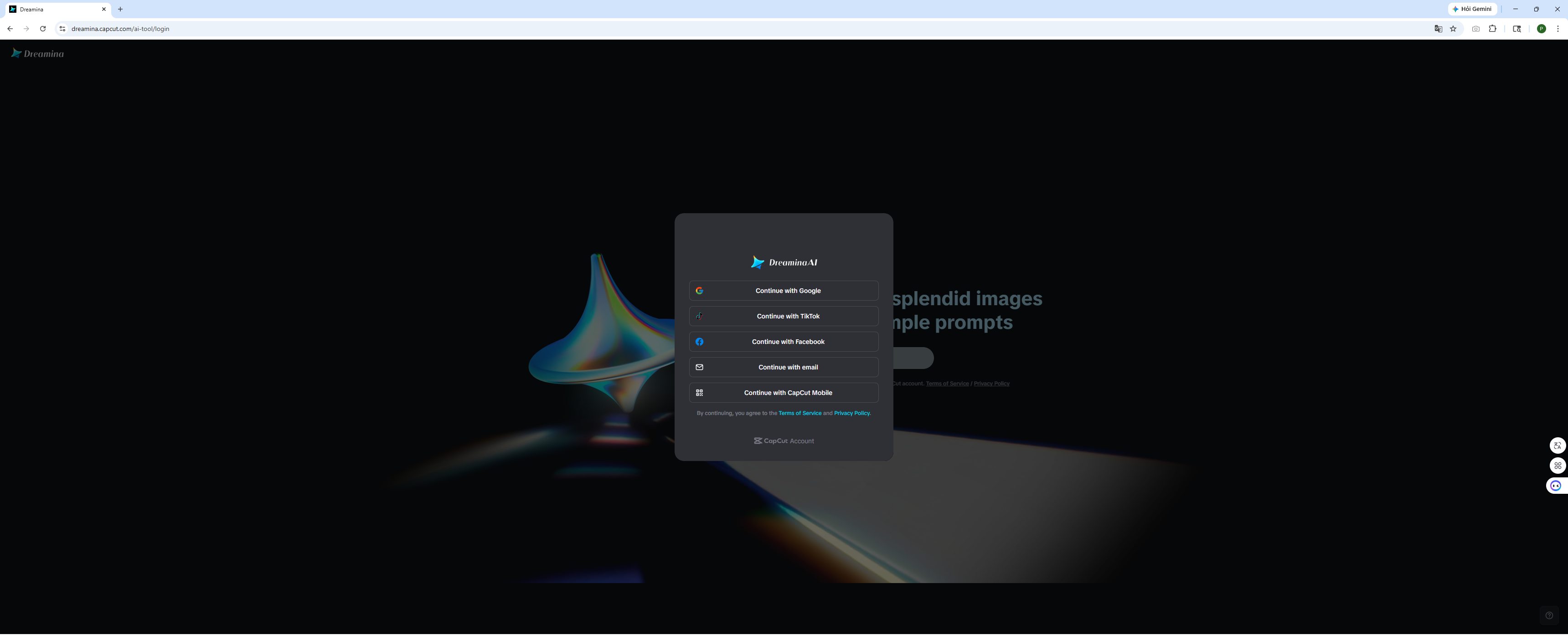Screen dimensions: 1568x635
Task: Open the help question mark icon
Action: pos(1549,615)
